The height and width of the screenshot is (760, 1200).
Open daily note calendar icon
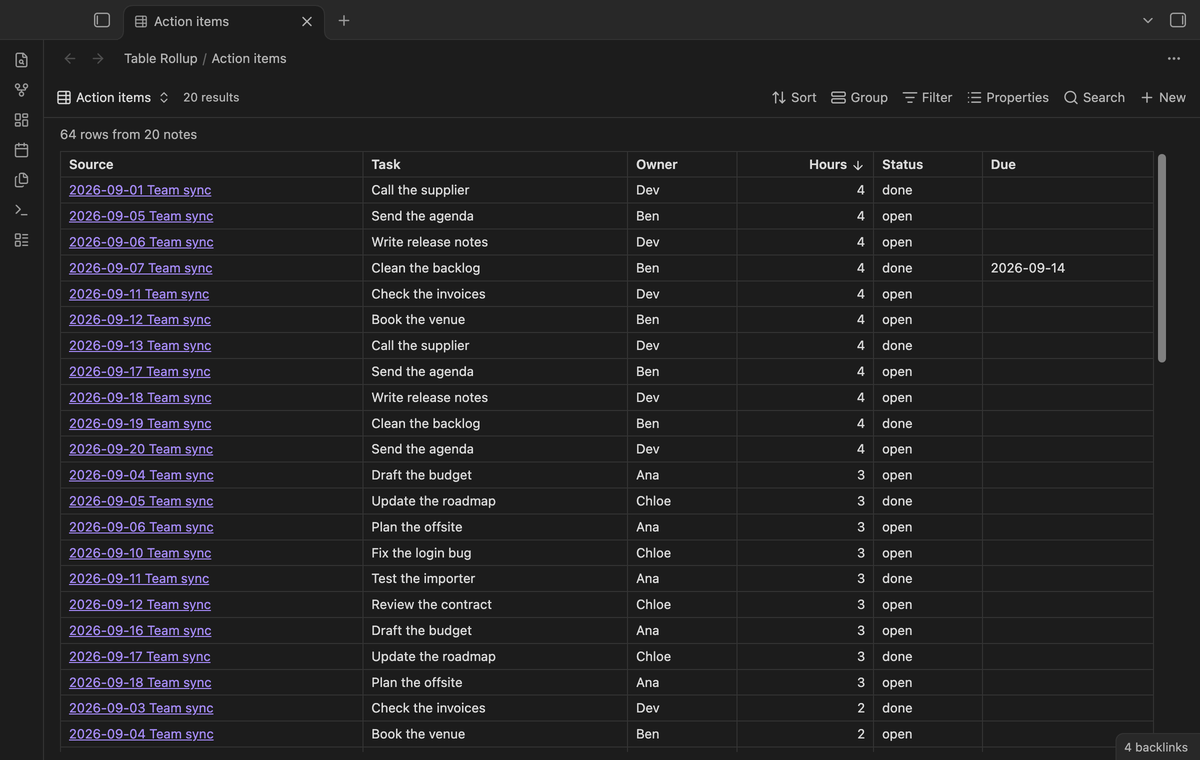click(x=21, y=150)
